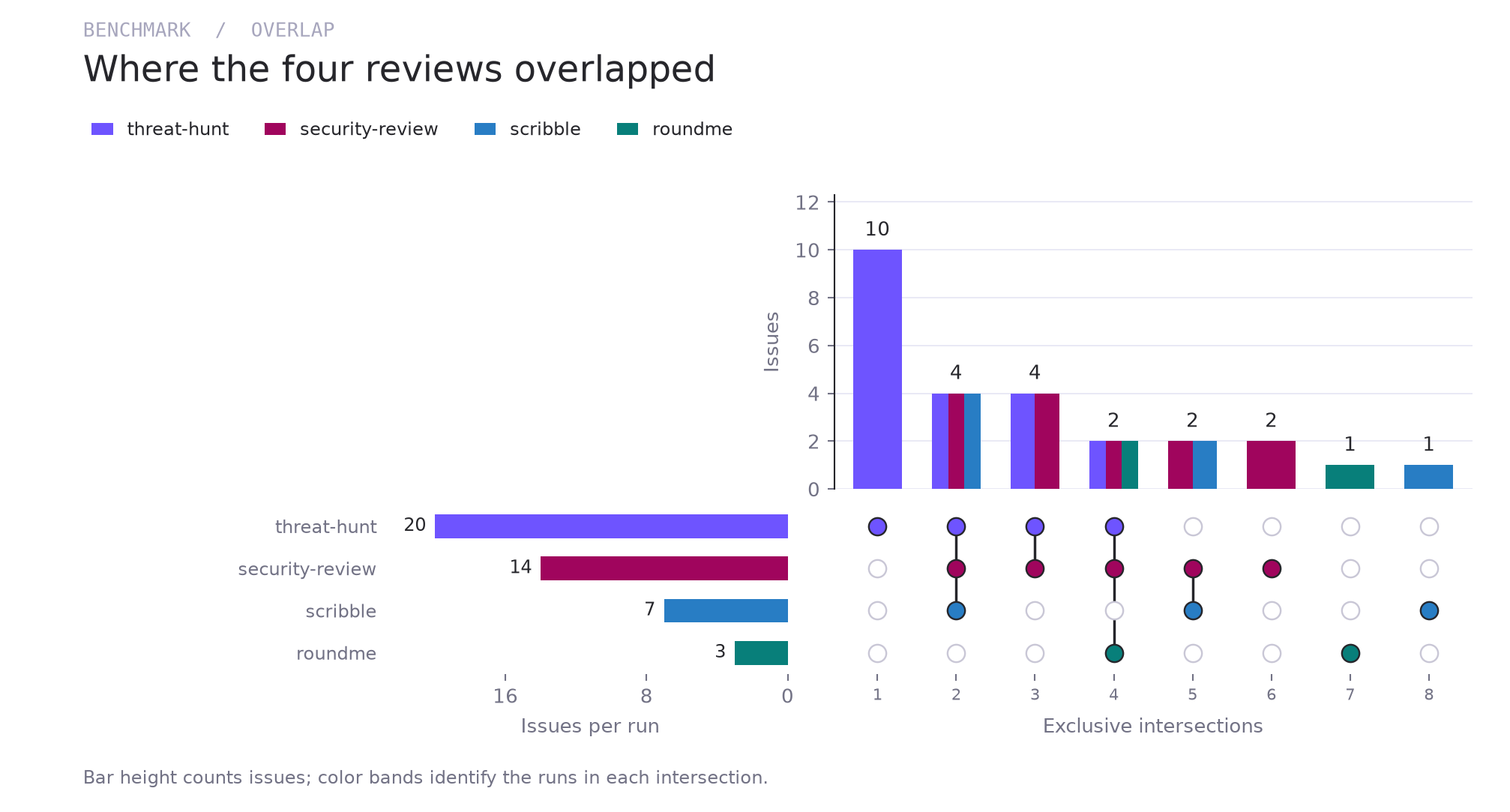Click the empty scribble dot in column 1

pos(877,610)
